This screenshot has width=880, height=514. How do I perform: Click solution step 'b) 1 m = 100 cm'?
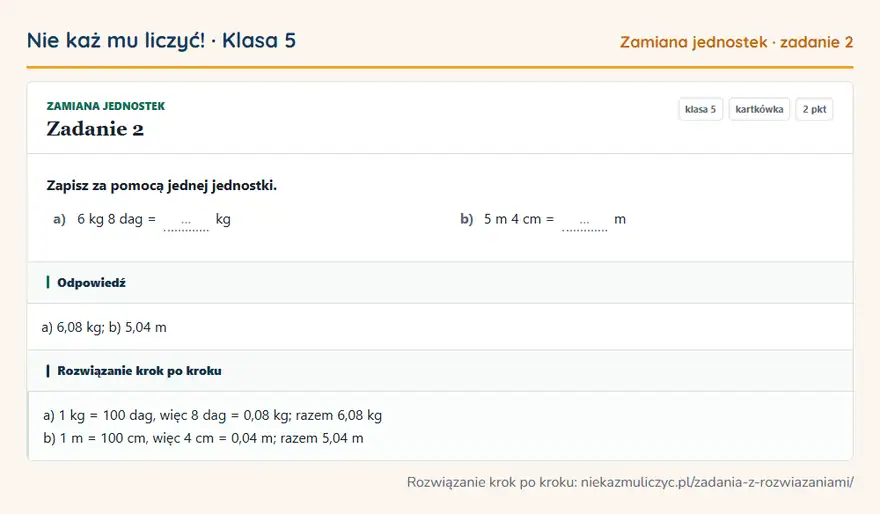(203, 438)
